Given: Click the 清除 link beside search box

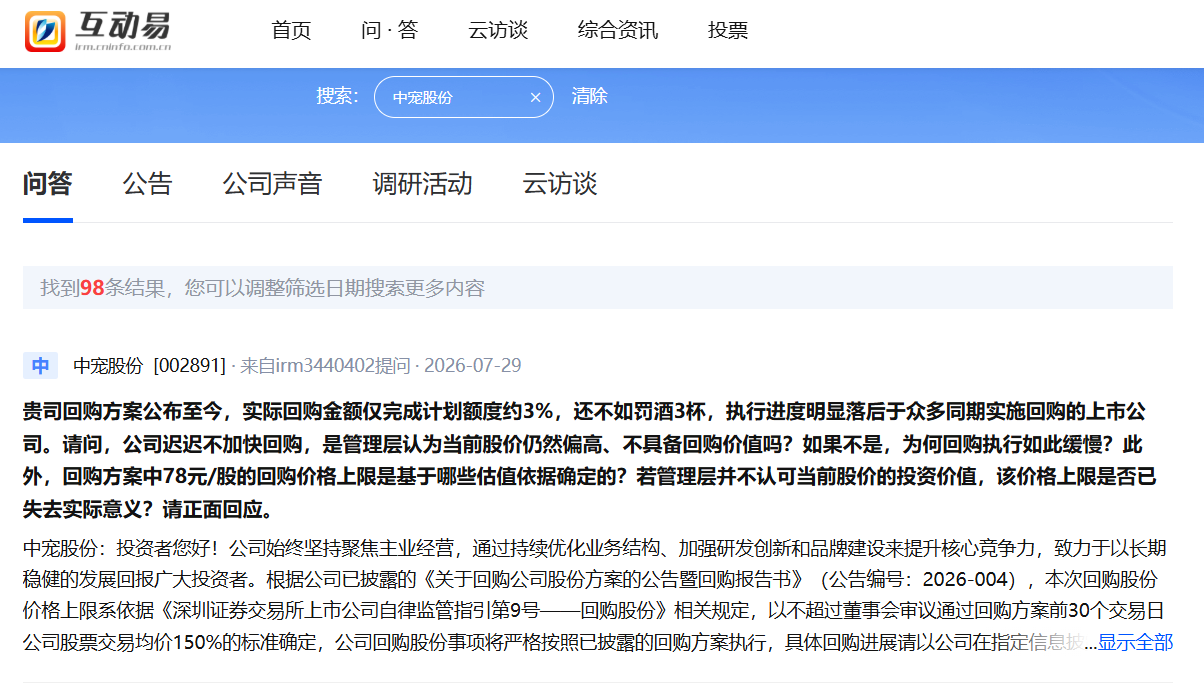Looking at the screenshot, I should point(589,97).
